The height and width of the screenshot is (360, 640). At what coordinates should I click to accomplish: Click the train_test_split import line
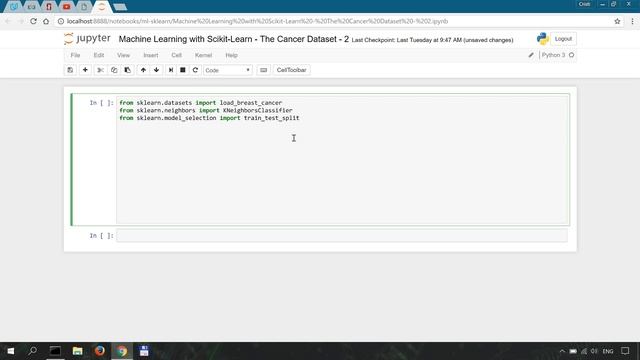point(209,118)
